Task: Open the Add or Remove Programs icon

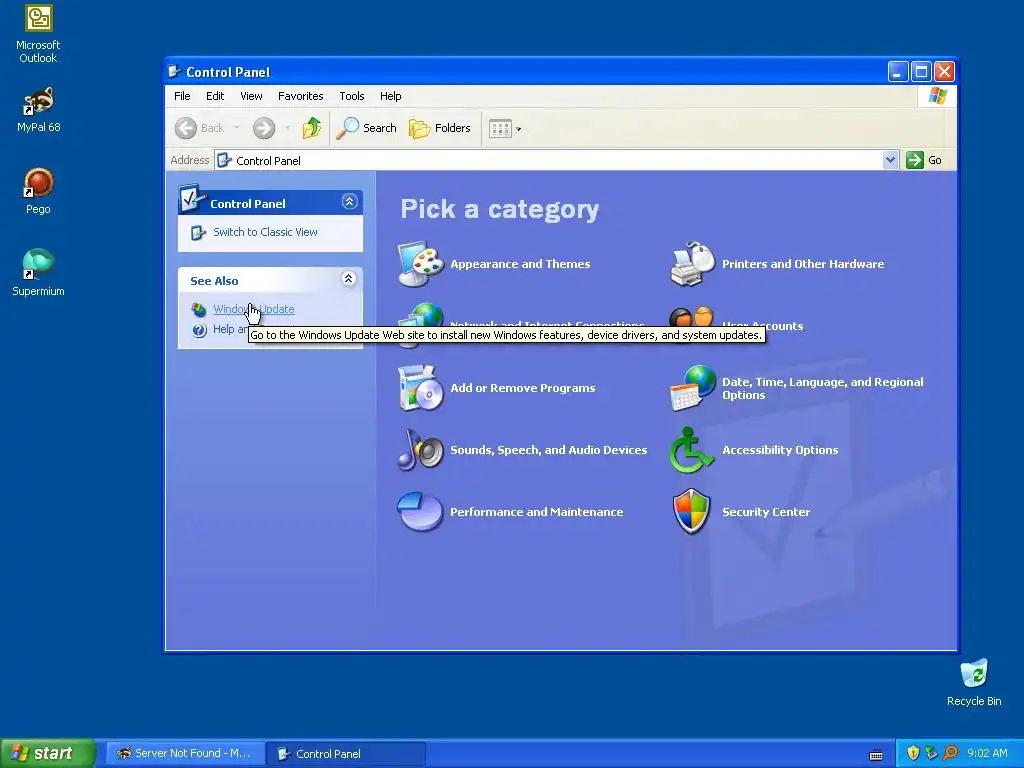Action: pyautogui.click(x=421, y=388)
